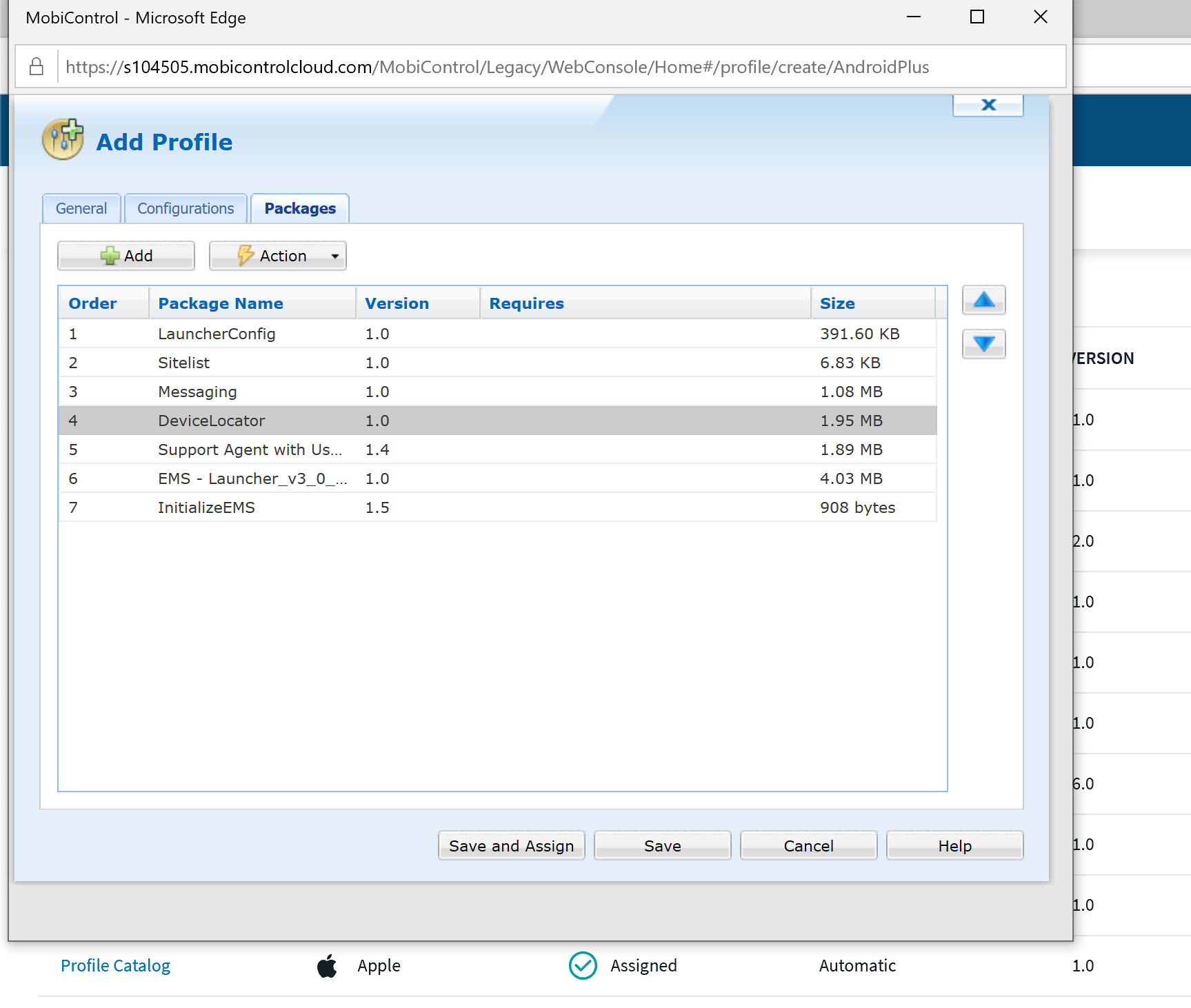Move the selected package down with the blue arrow

(984, 344)
